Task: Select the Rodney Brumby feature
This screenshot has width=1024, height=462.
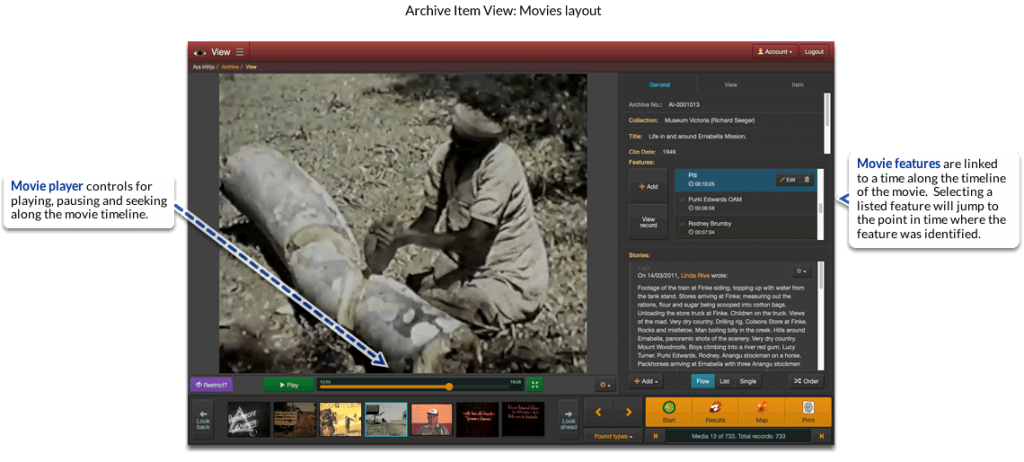Action: (x=746, y=227)
